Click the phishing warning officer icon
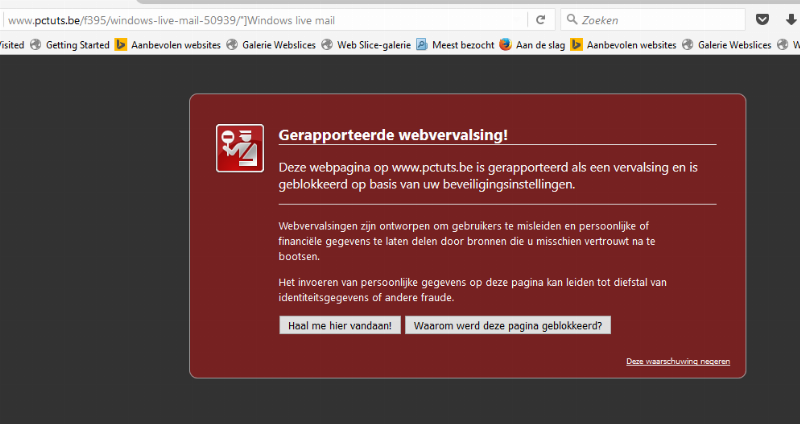 [240, 148]
